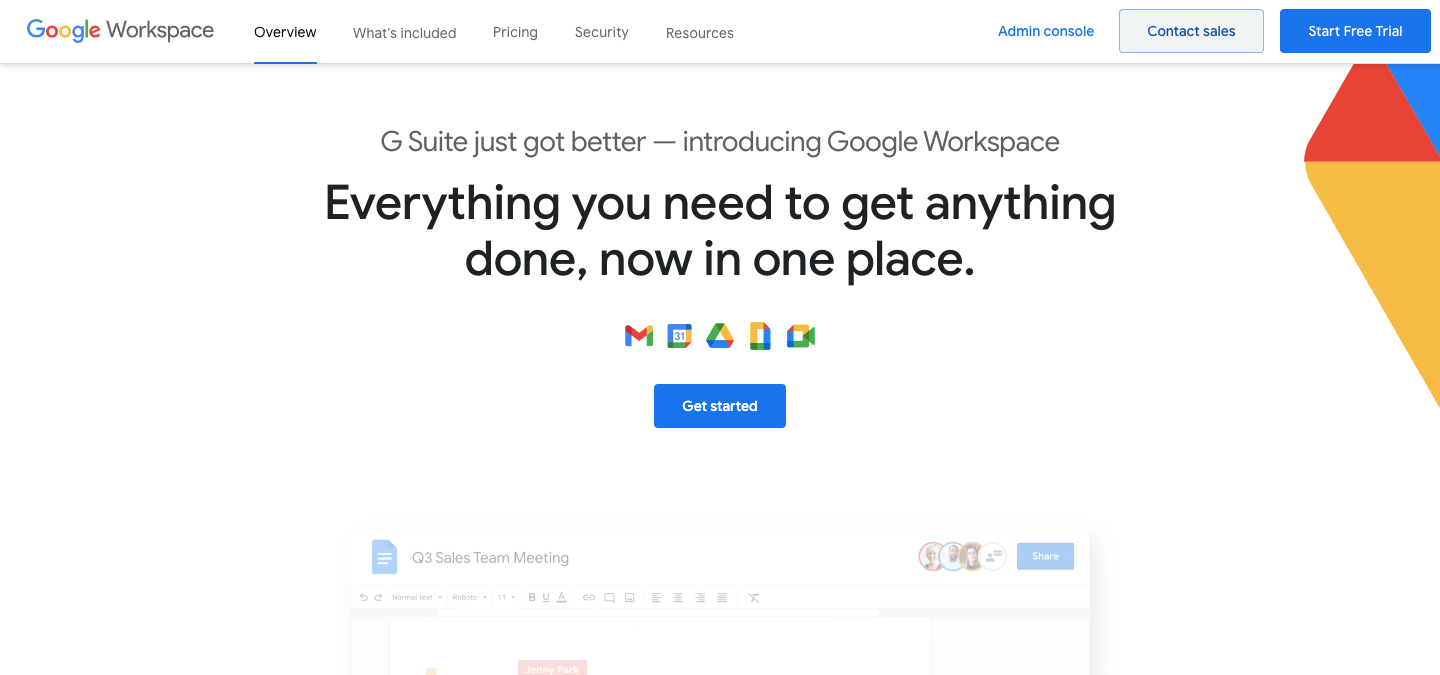Click the blue Get started button
This screenshot has height=675, width=1440.
click(x=720, y=406)
